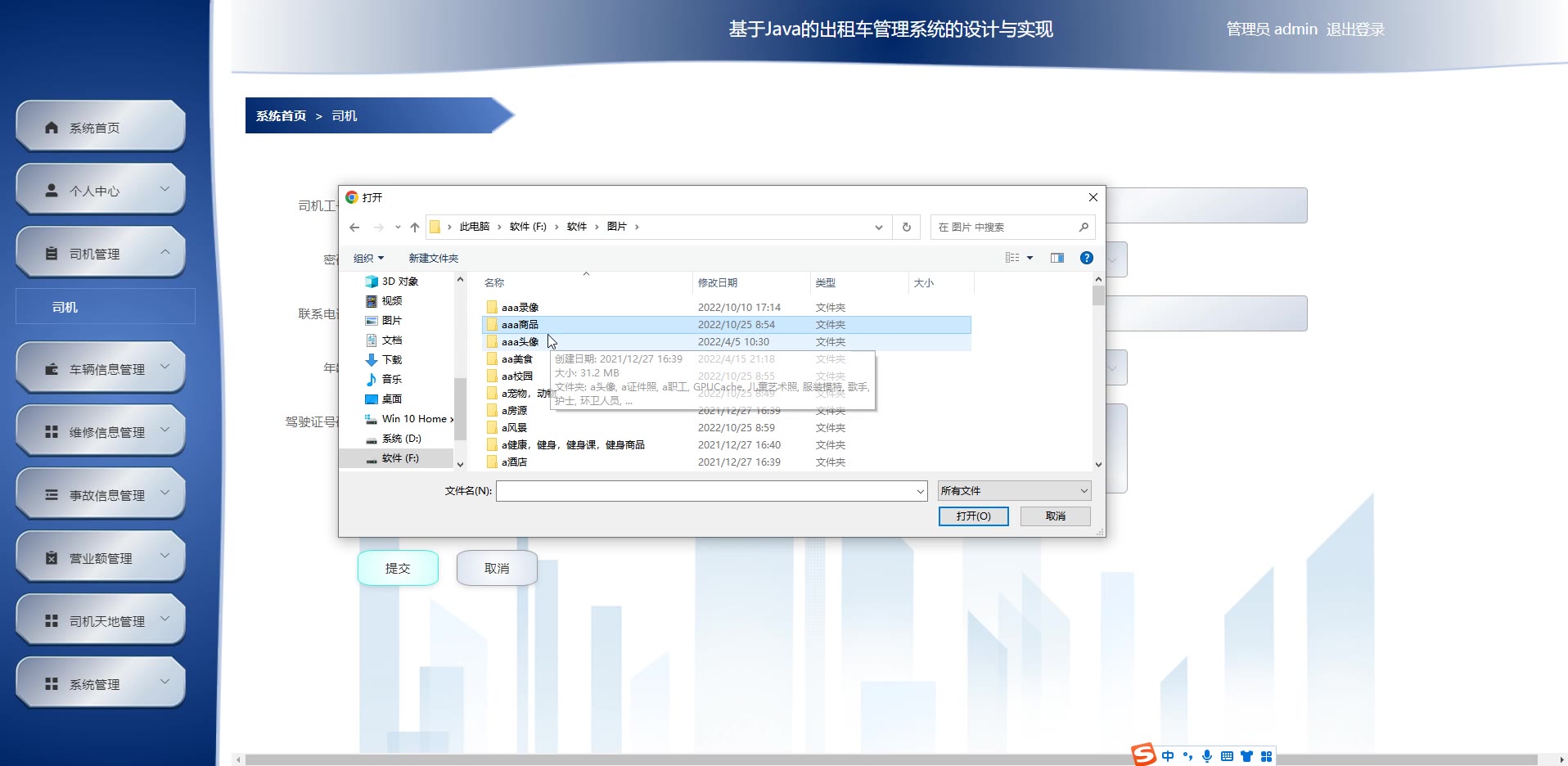Open the 桌面 location in navigation pane
Viewport: 1568px width, 766px height.
[391, 399]
